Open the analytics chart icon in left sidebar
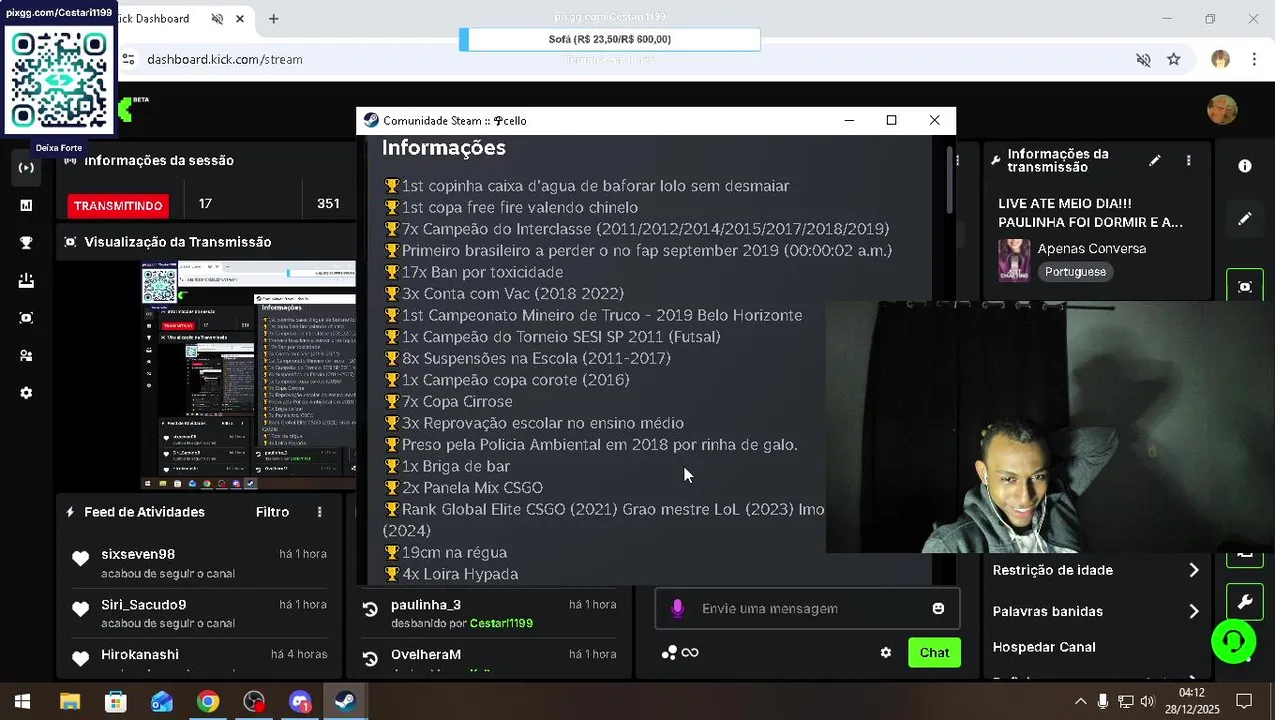 26,205
